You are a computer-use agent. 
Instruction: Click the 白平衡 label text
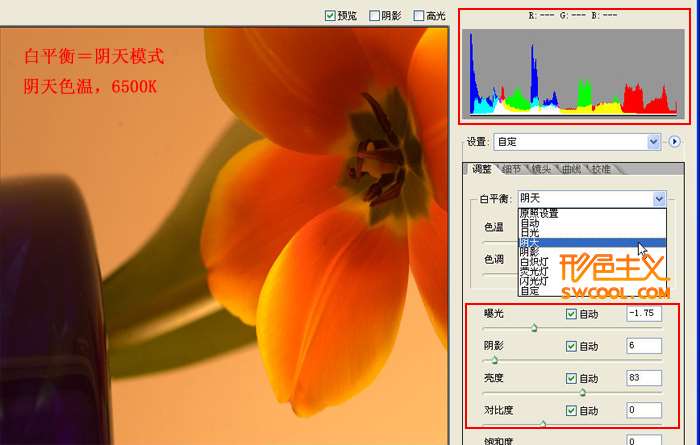click(495, 199)
